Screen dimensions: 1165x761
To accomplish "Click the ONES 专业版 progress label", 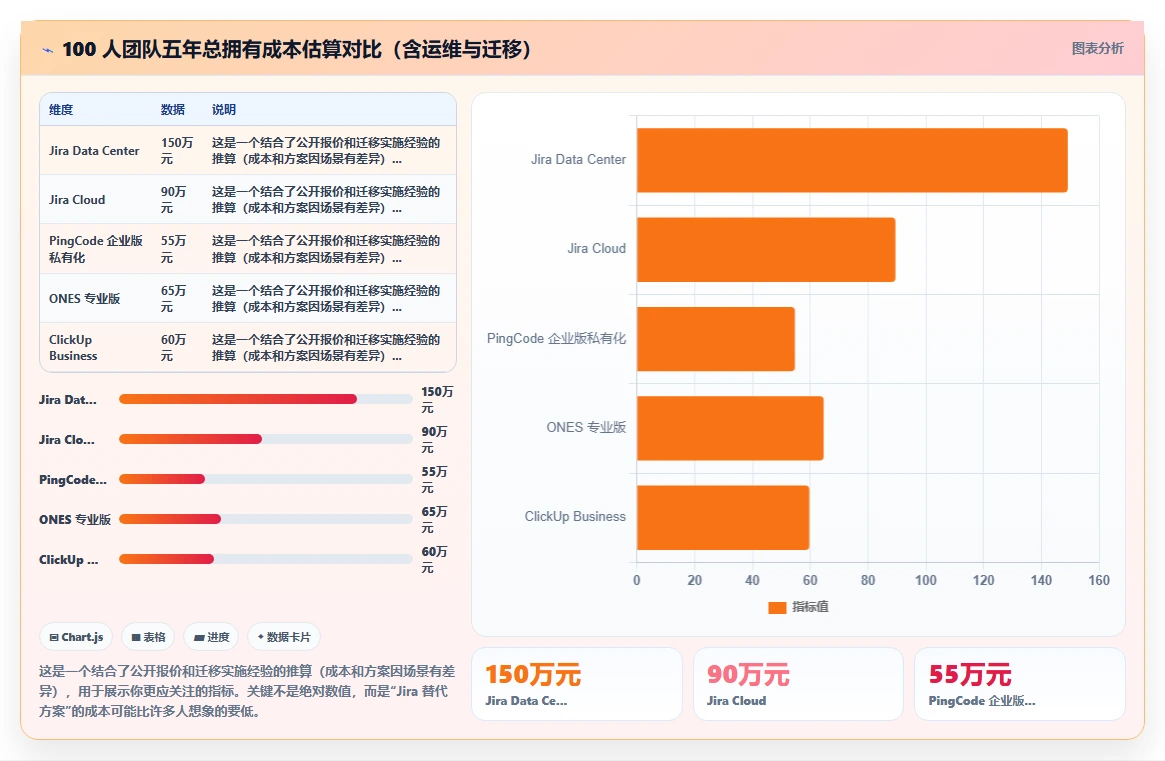I will [x=75, y=519].
